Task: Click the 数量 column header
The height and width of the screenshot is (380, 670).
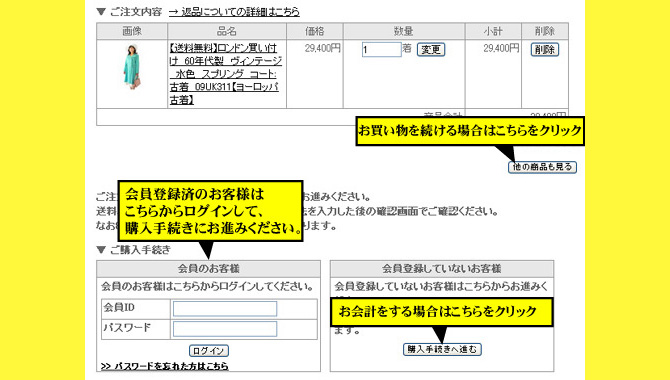Action: tap(404, 31)
